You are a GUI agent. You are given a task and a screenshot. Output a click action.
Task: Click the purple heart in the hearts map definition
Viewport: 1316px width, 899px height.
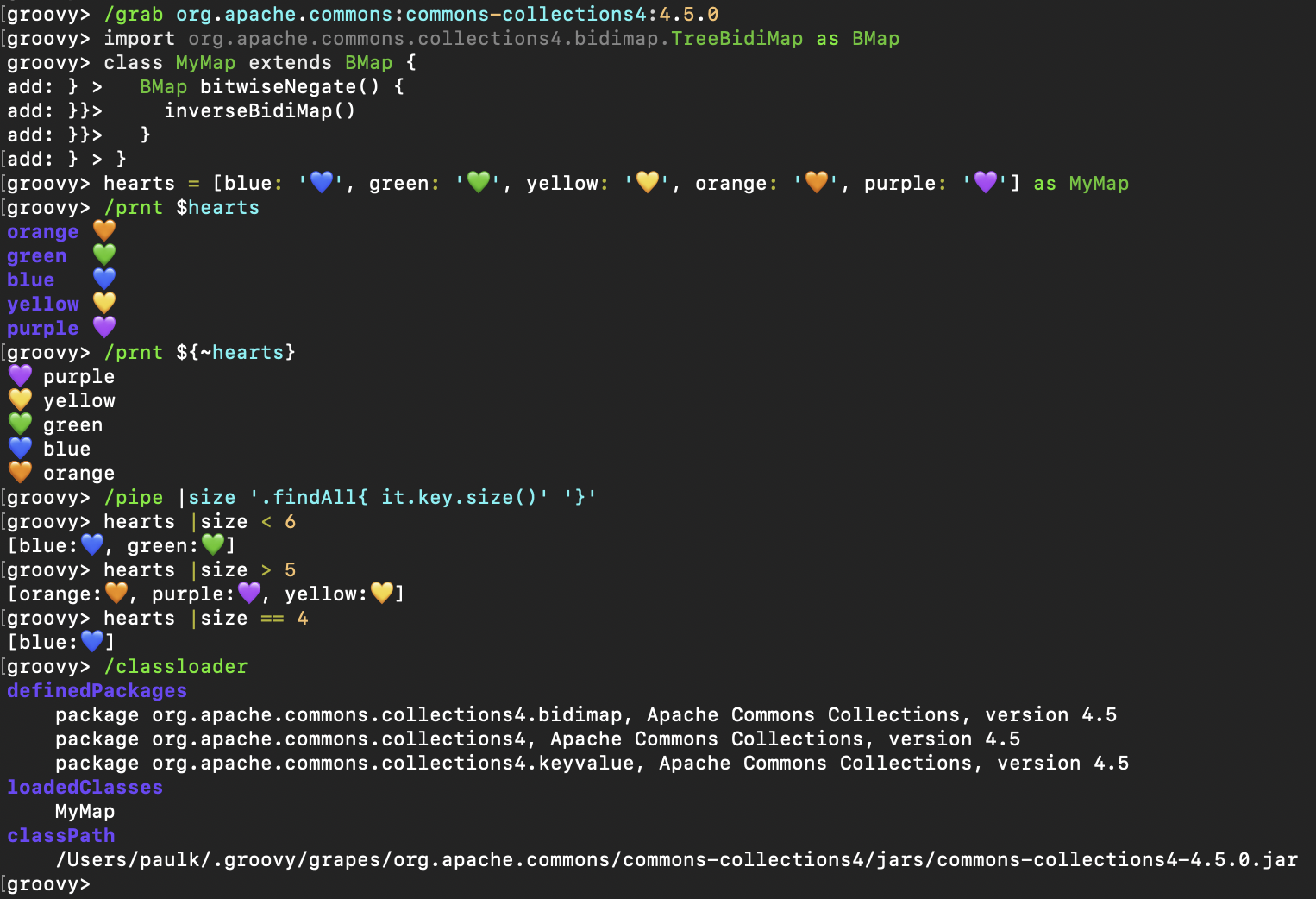coord(985,183)
